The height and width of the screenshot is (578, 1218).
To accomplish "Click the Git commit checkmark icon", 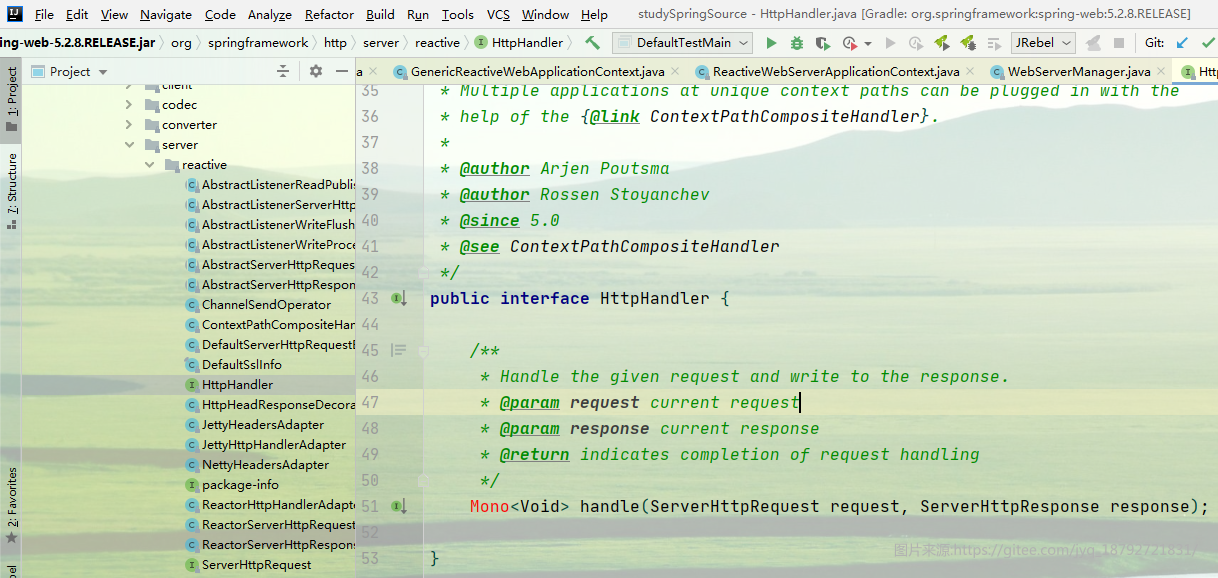I will (1209, 43).
